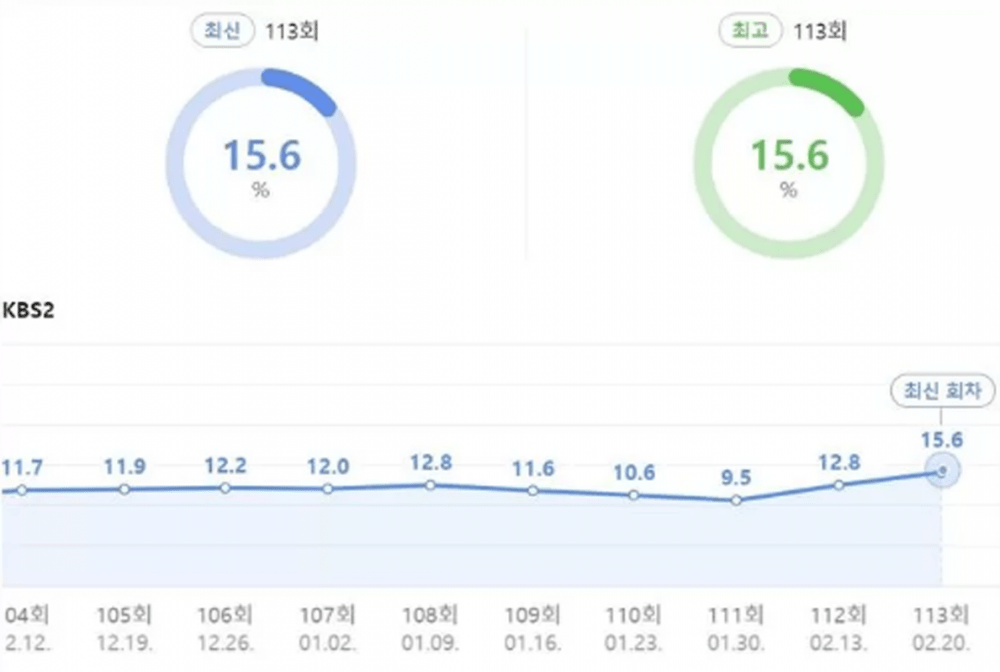Select the 11.6 data point on chart

click(532, 491)
